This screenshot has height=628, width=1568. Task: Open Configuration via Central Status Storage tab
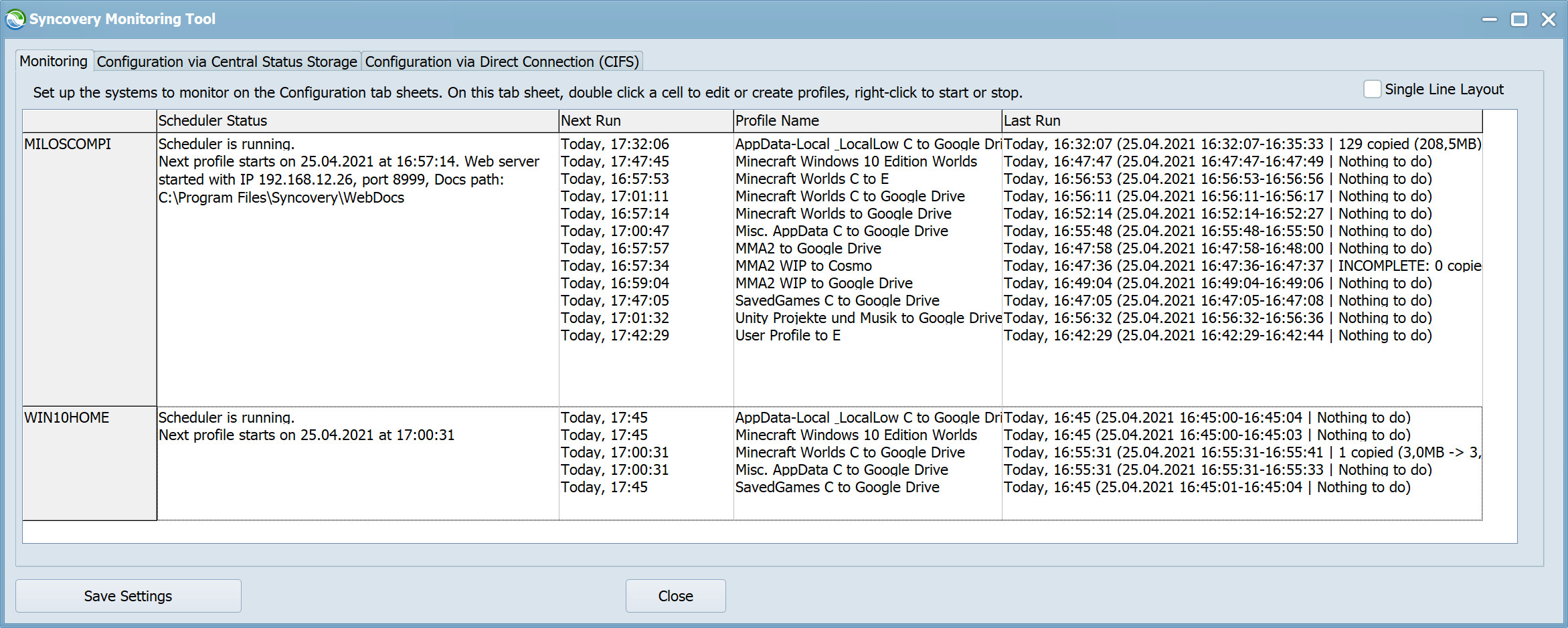(x=227, y=61)
